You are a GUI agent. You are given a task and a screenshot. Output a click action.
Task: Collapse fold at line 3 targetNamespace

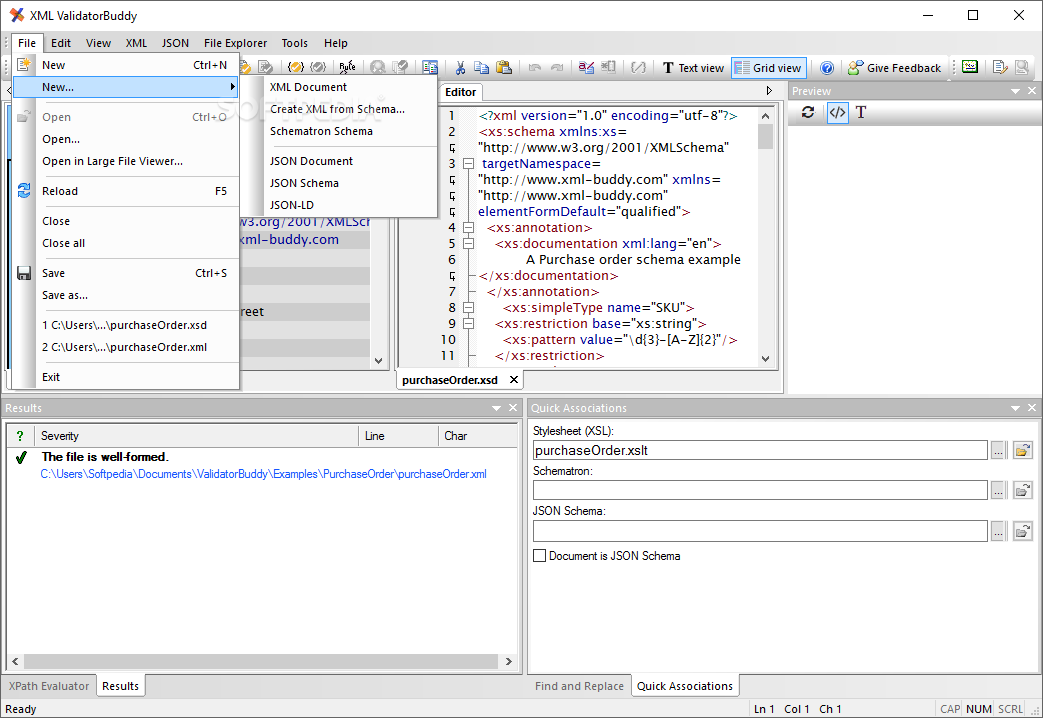[x=468, y=164]
